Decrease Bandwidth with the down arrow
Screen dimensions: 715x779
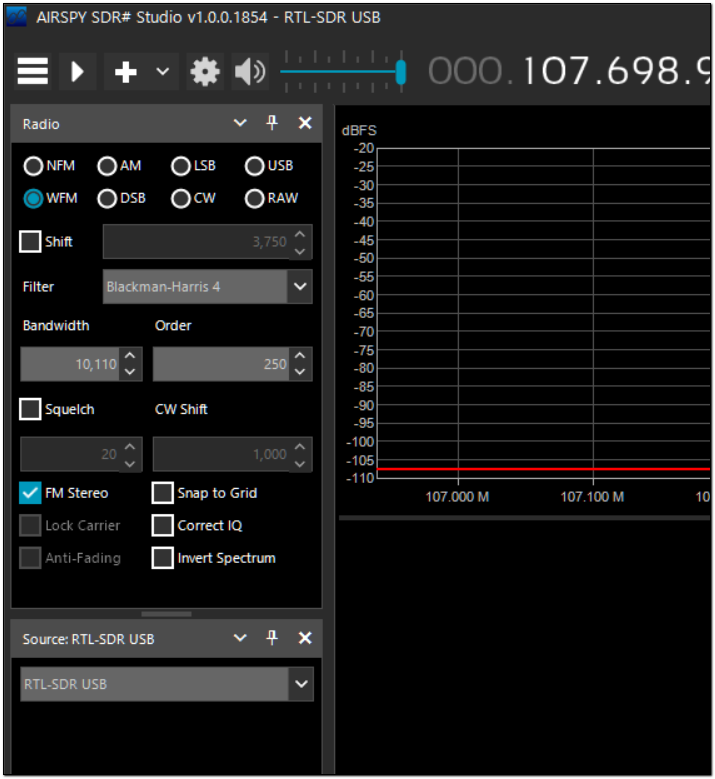(x=130, y=372)
